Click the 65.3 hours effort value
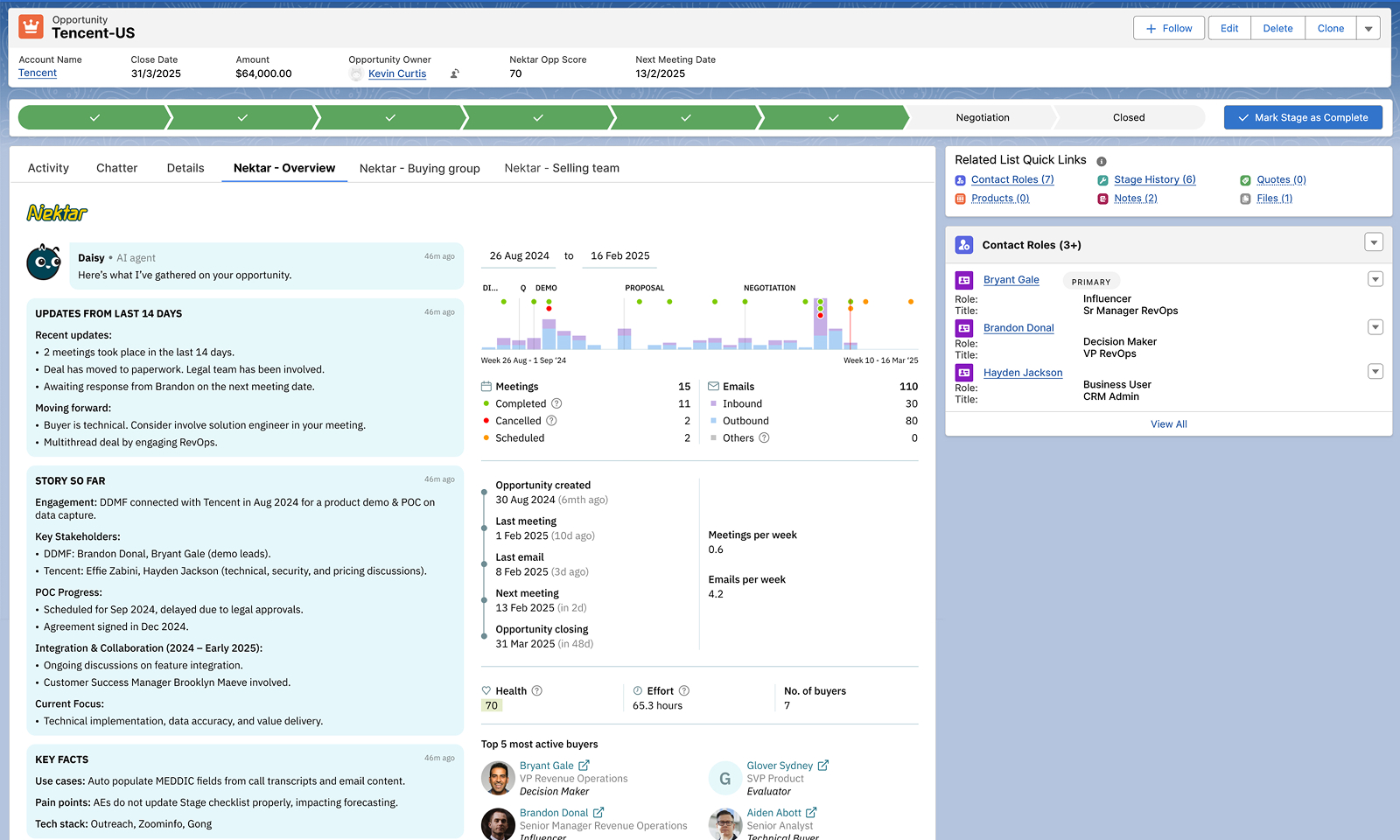 coord(657,706)
